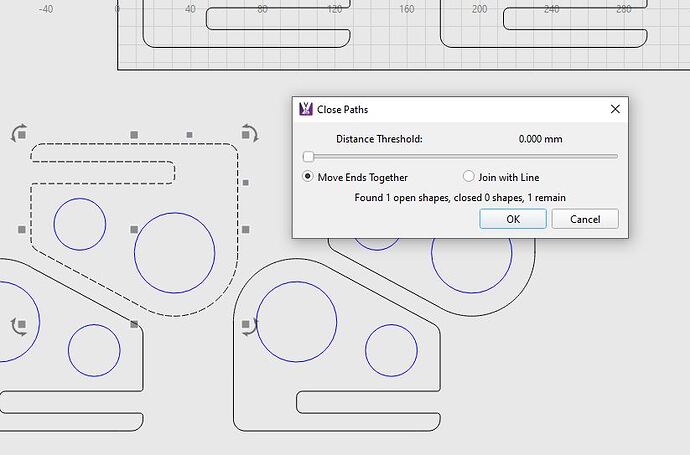The width and height of the screenshot is (690, 455).
Task: Click the LightBurn icon in dialog title bar
Action: pyautogui.click(x=306, y=109)
